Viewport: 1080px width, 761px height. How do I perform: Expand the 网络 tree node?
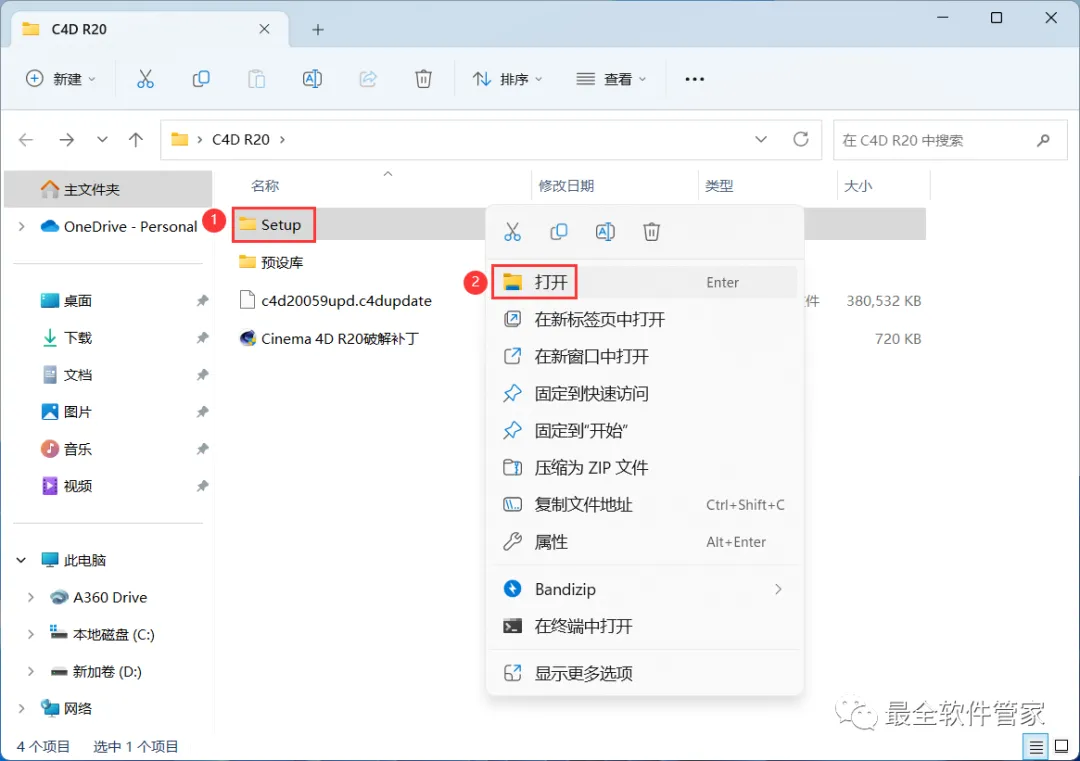click(x=21, y=709)
